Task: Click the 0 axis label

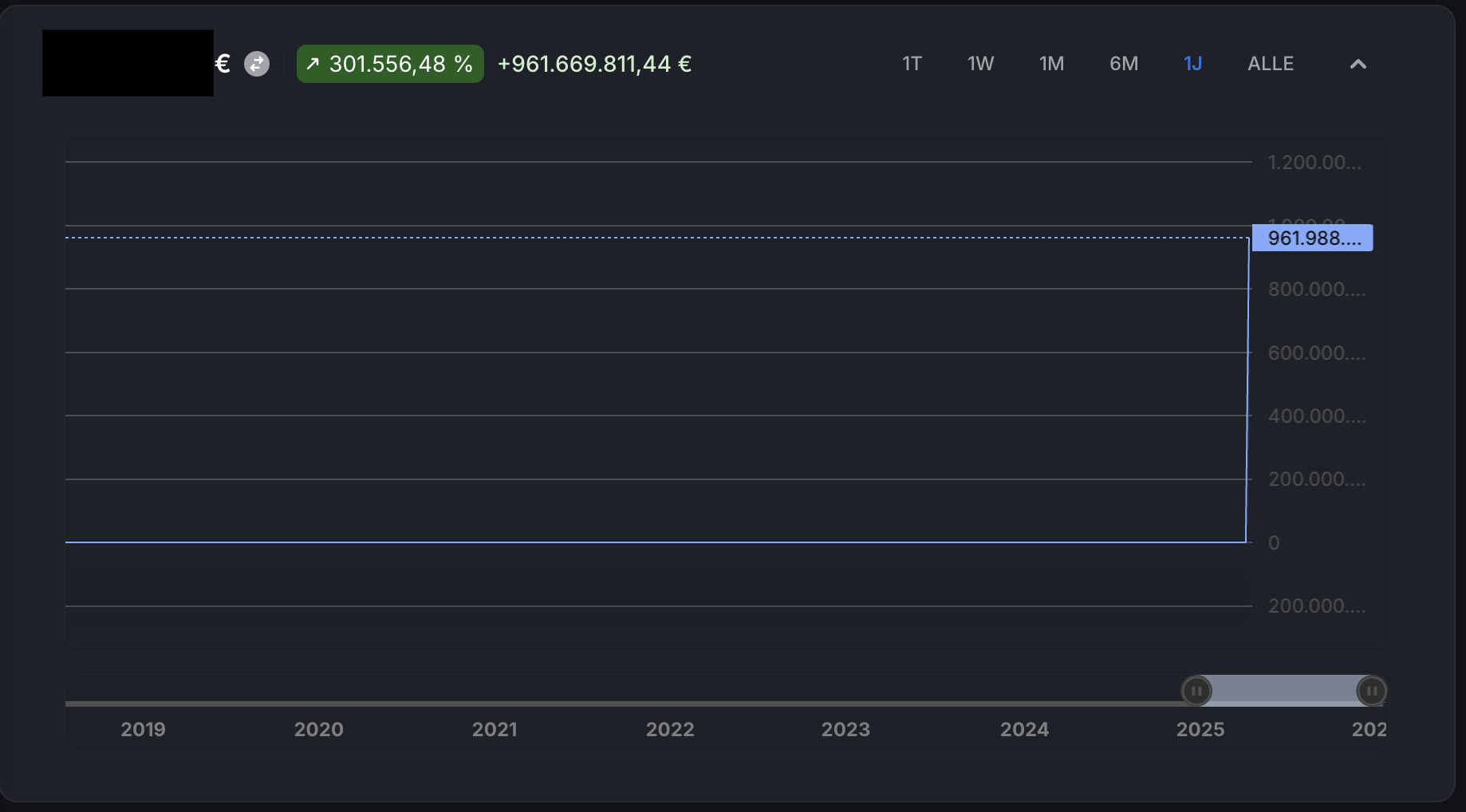Action: (x=1274, y=542)
